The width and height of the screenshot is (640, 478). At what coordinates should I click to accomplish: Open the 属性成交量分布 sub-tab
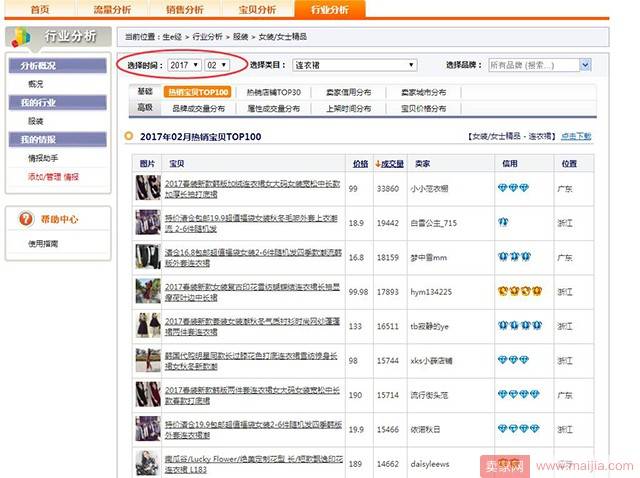tap(273, 109)
